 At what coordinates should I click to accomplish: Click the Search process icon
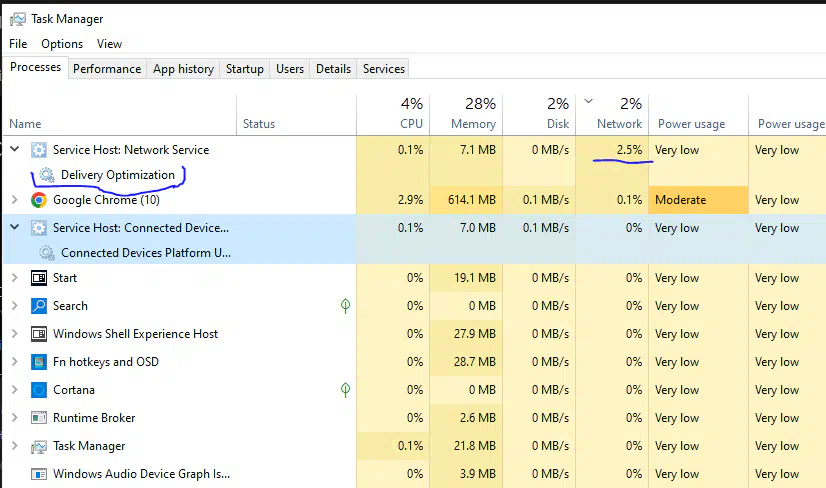pyautogui.click(x=39, y=306)
